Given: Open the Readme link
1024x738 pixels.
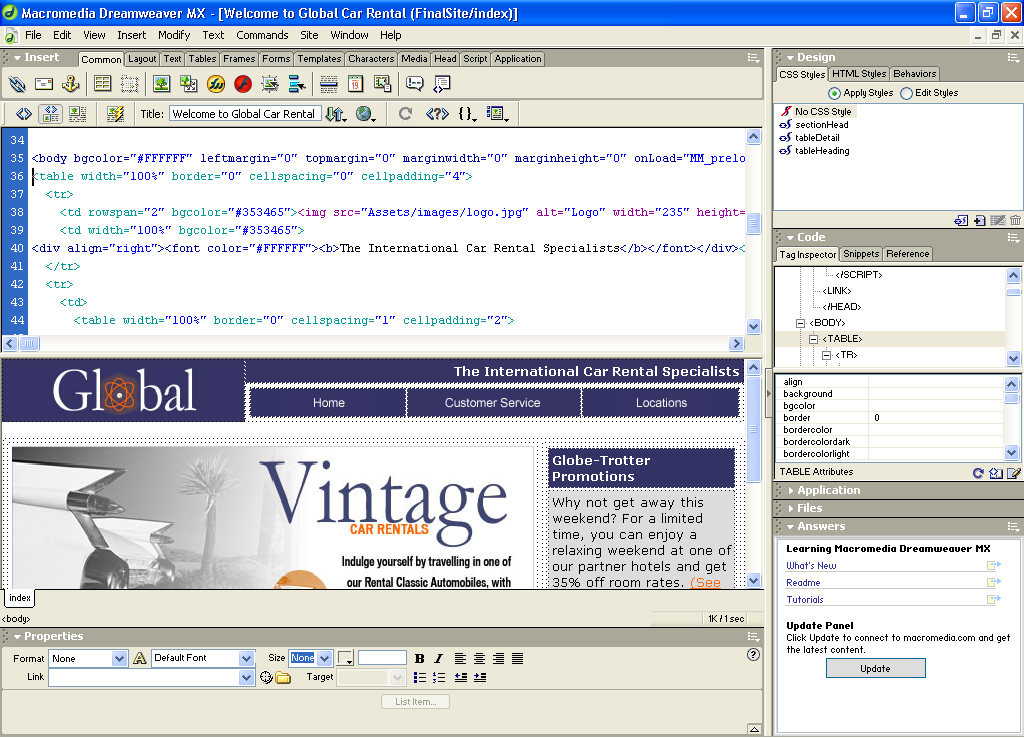Looking at the screenshot, I should tap(803, 583).
